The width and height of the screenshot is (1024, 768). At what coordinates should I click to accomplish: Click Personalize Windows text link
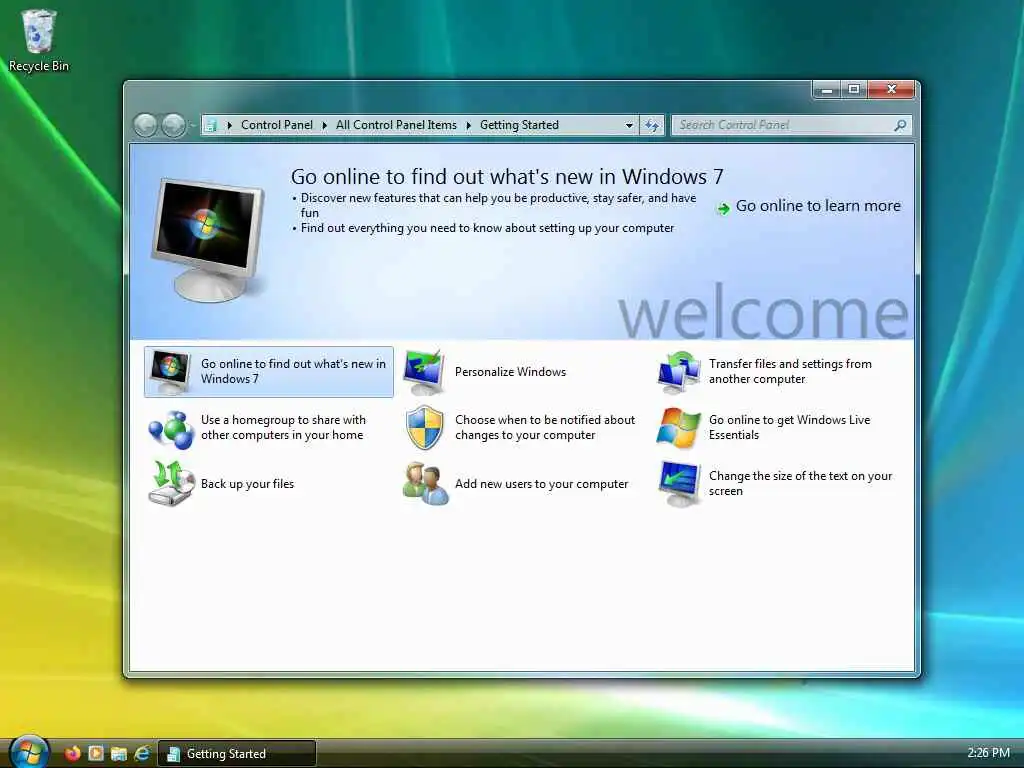tap(511, 372)
